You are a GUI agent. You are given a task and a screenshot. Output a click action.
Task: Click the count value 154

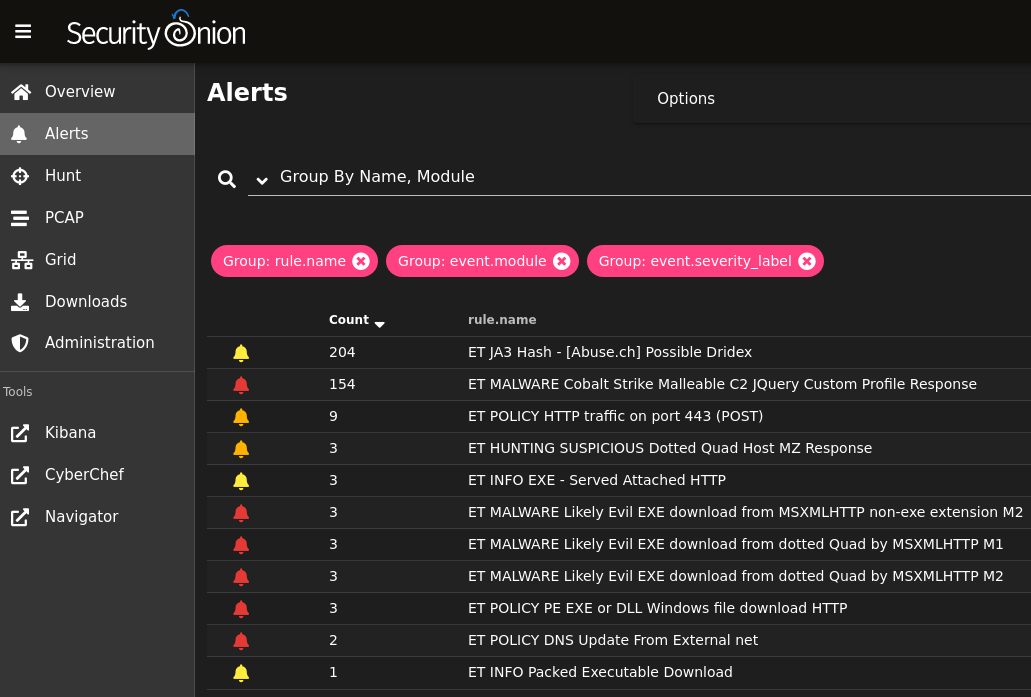342,385
